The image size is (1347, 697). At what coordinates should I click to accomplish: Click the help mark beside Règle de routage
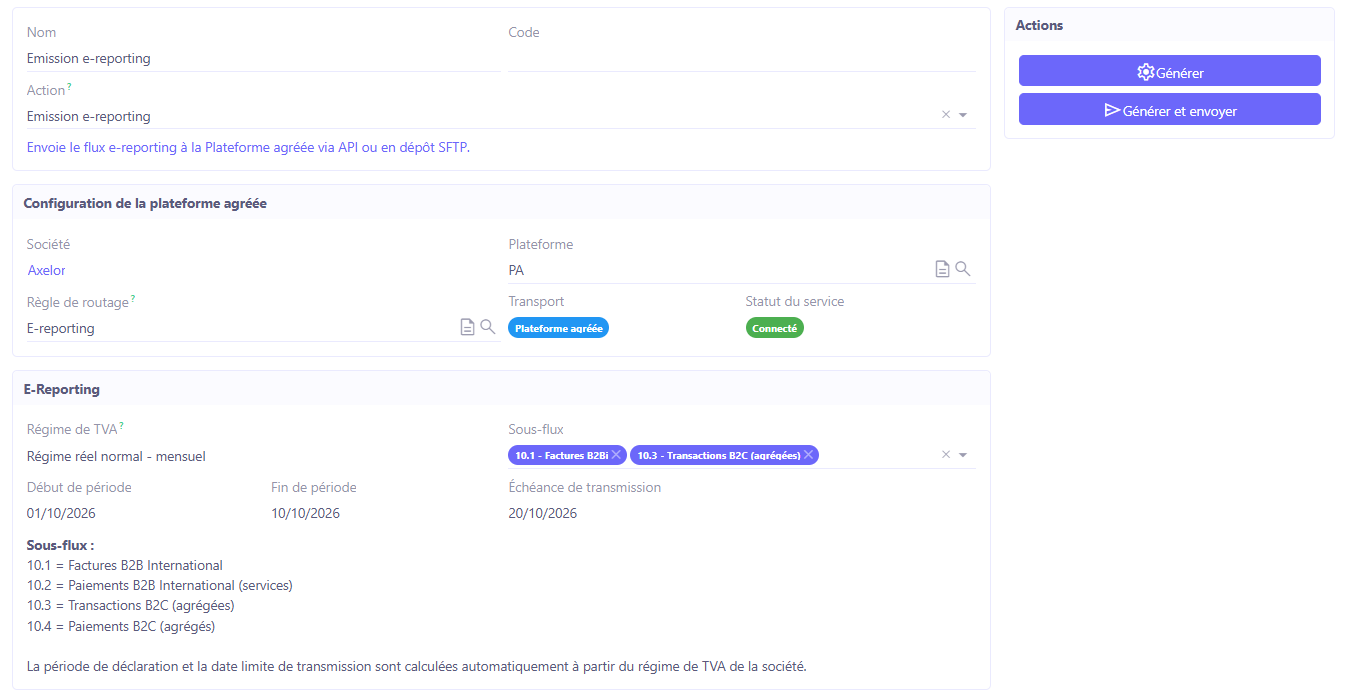pyautogui.click(x=133, y=299)
